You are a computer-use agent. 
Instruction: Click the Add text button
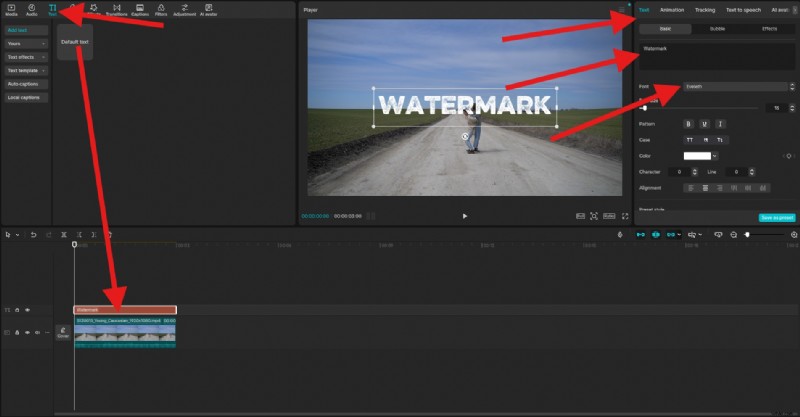coord(27,31)
